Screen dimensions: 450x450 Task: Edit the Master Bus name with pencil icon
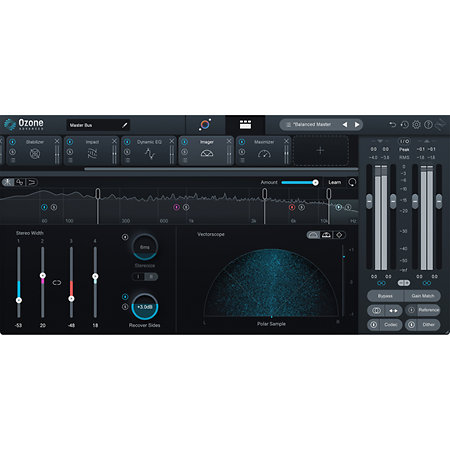coord(125,125)
